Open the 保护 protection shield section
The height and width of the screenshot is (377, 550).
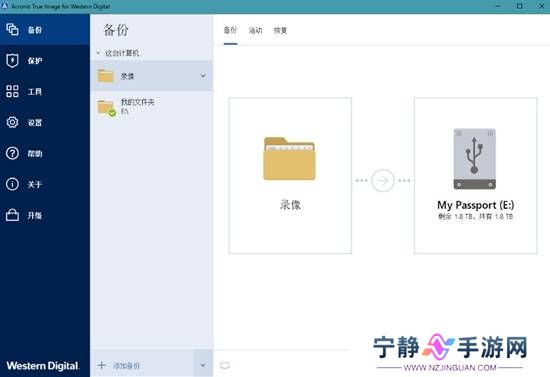(45, 61)
